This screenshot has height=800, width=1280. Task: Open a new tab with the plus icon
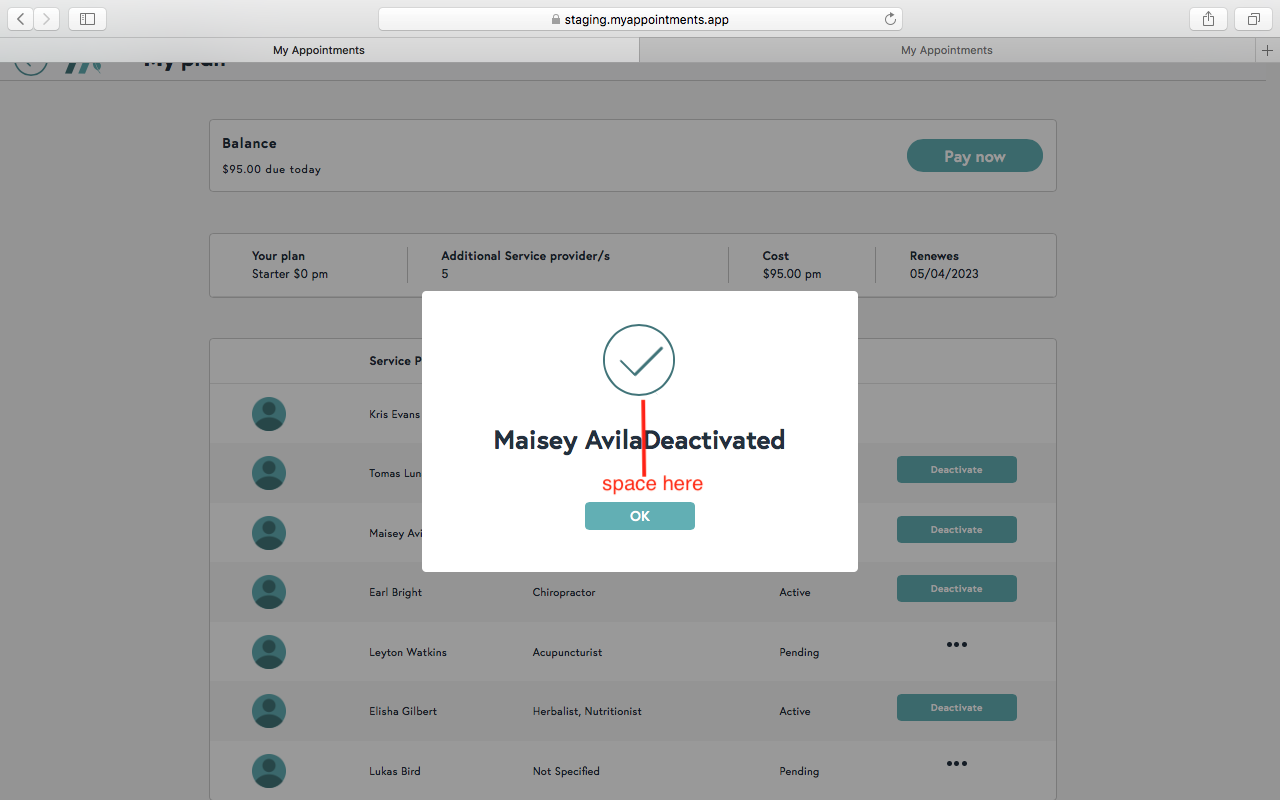(x=1268, y=50)
